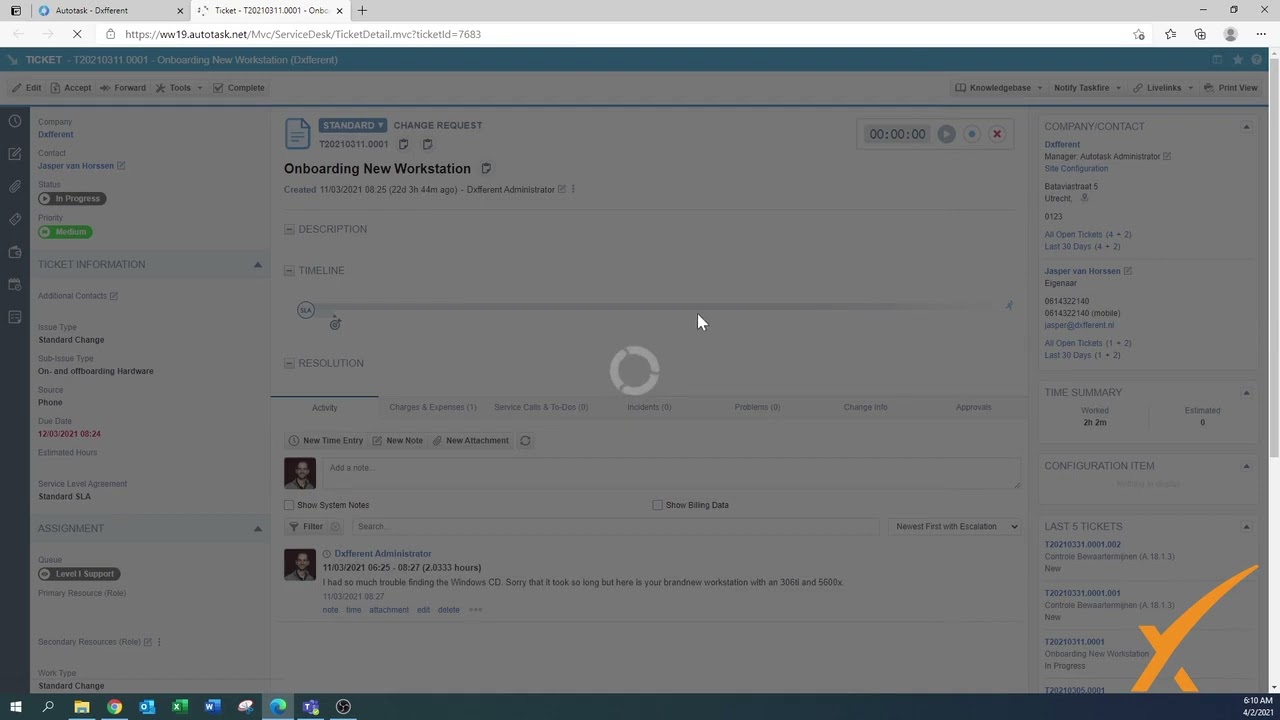The height and width of the screenshot is (720, 1280).
Task: Launch Microsoft Teams from the taskbar
Action: pos(310,707)
